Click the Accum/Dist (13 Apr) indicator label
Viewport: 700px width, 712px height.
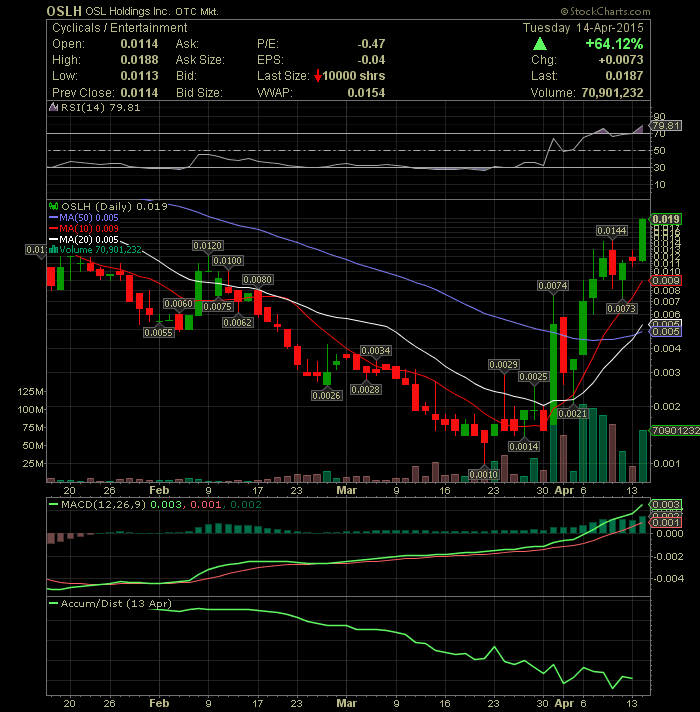click(x=116, y=603)
